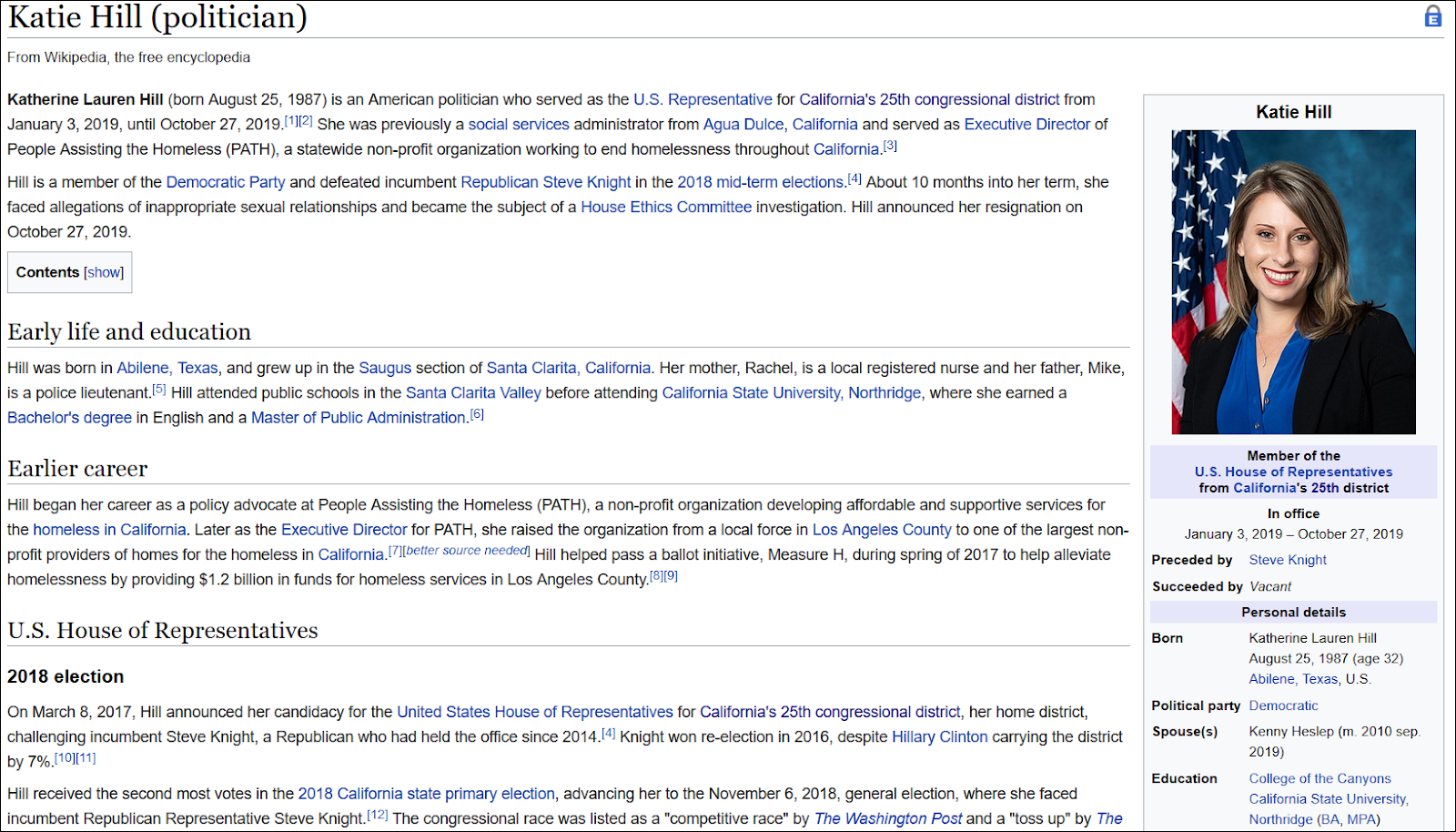This screenshot has width=1456, height=832.
Task: Jump to citation [3] after California
Action: click(890, 146)
